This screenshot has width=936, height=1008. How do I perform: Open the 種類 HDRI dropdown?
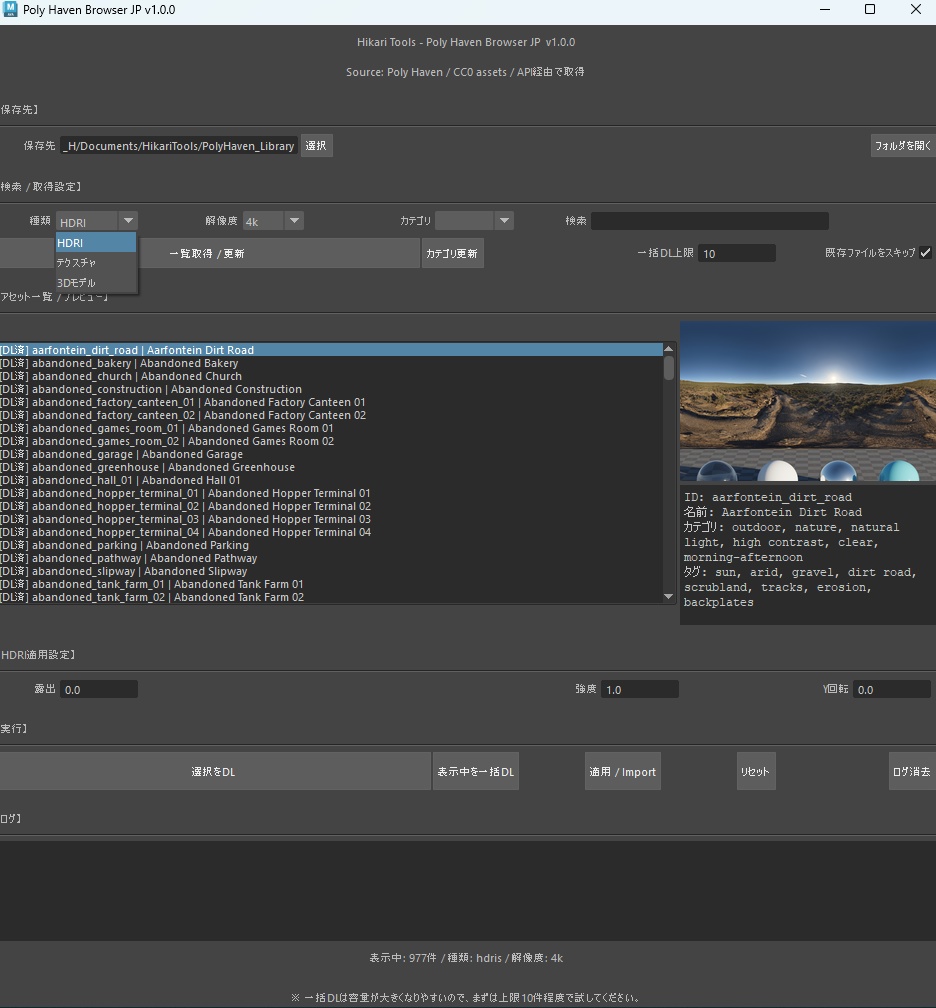click(x=96, y=221)
